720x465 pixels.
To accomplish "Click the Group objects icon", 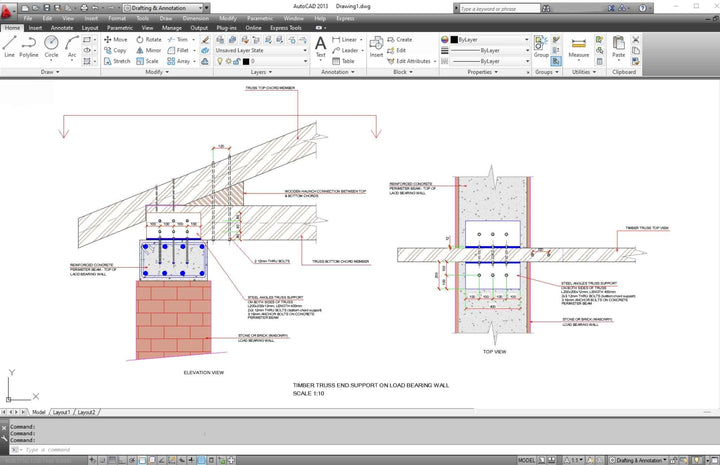I will (541, 47).
